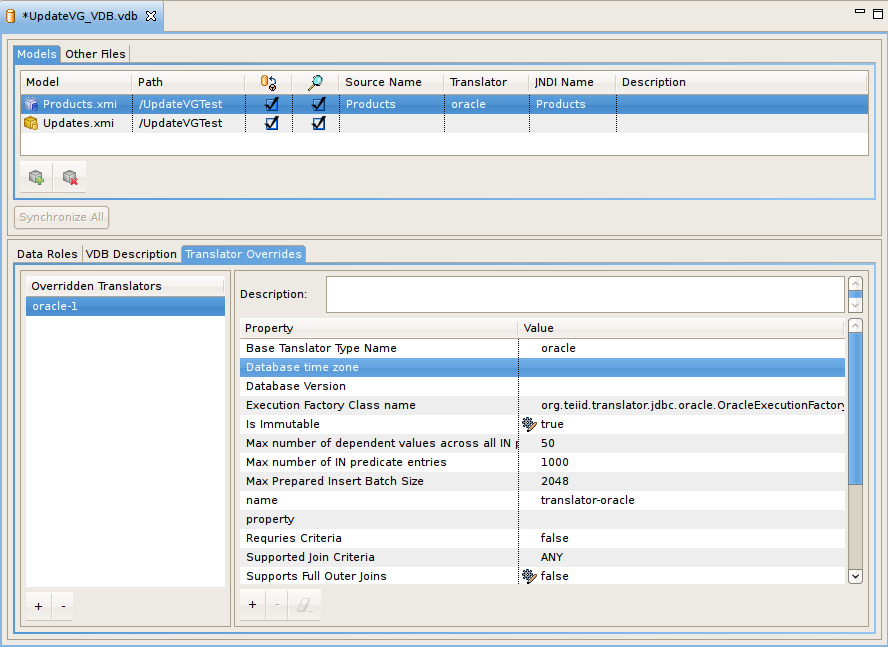This screenshot has width=888, height=647.
Task: Click property table scrollbar up arrow
Action: [x=855, y=326]
